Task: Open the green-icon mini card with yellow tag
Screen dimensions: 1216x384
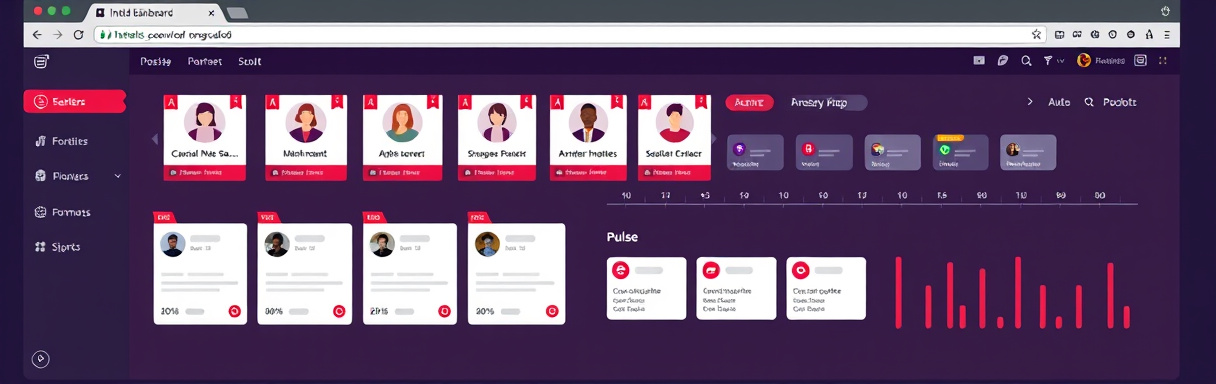Action: pyautogui.click(x=960, y=152)
